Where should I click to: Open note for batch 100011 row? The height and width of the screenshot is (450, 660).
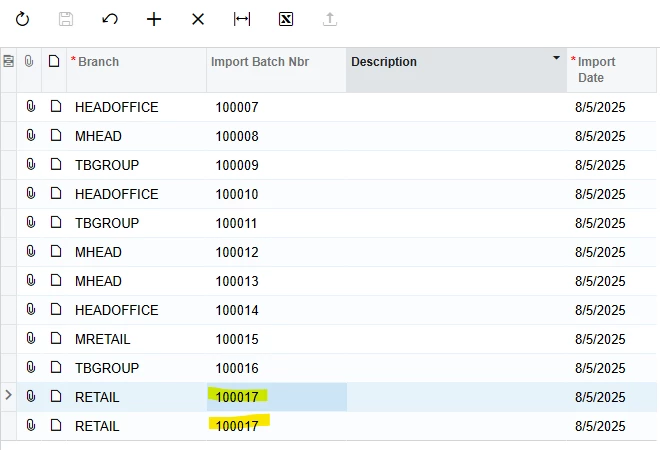click(x=56, y=222)
